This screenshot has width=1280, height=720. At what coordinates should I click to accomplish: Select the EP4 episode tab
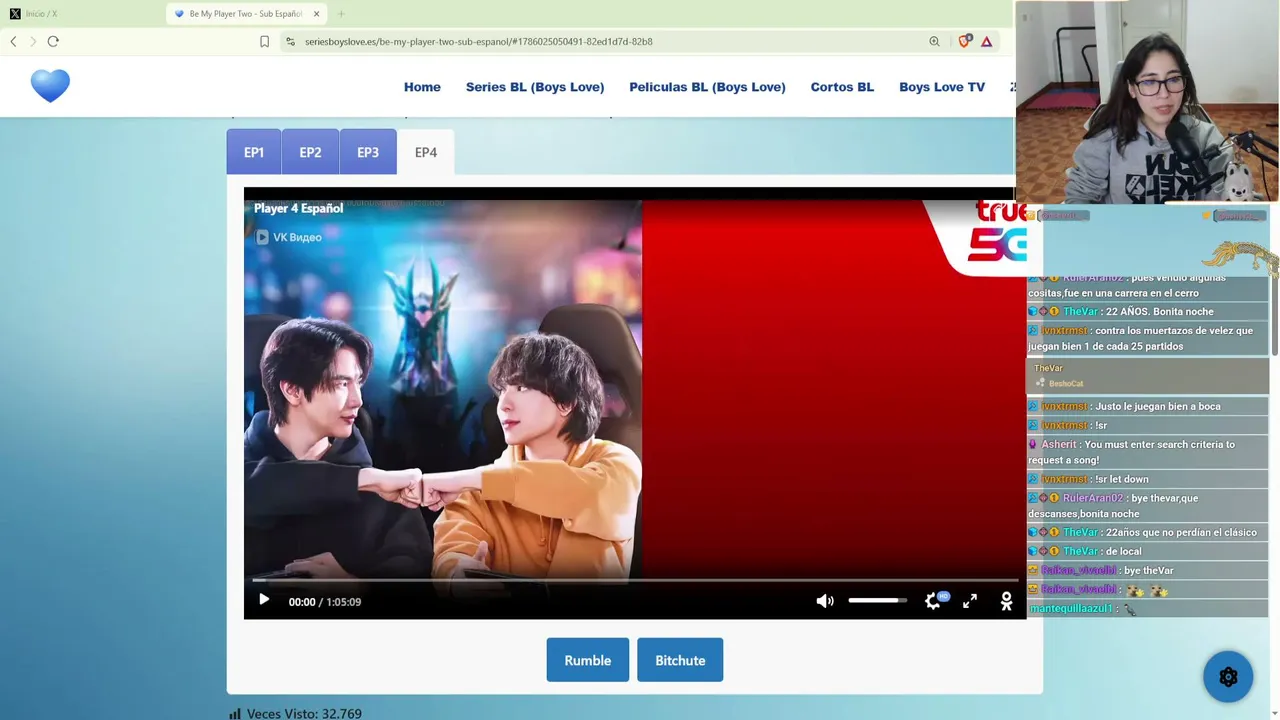tap(426, 152)
